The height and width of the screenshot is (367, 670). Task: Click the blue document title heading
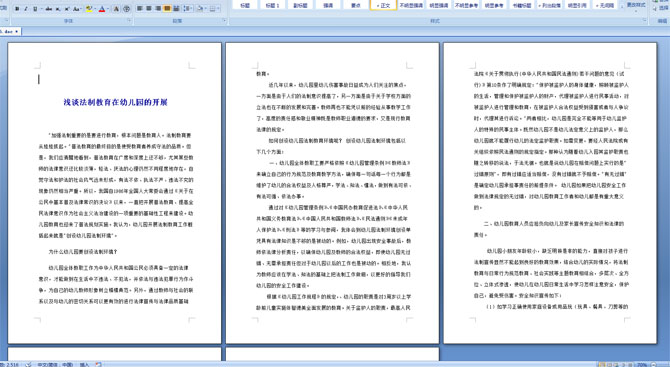coord(115,102)
